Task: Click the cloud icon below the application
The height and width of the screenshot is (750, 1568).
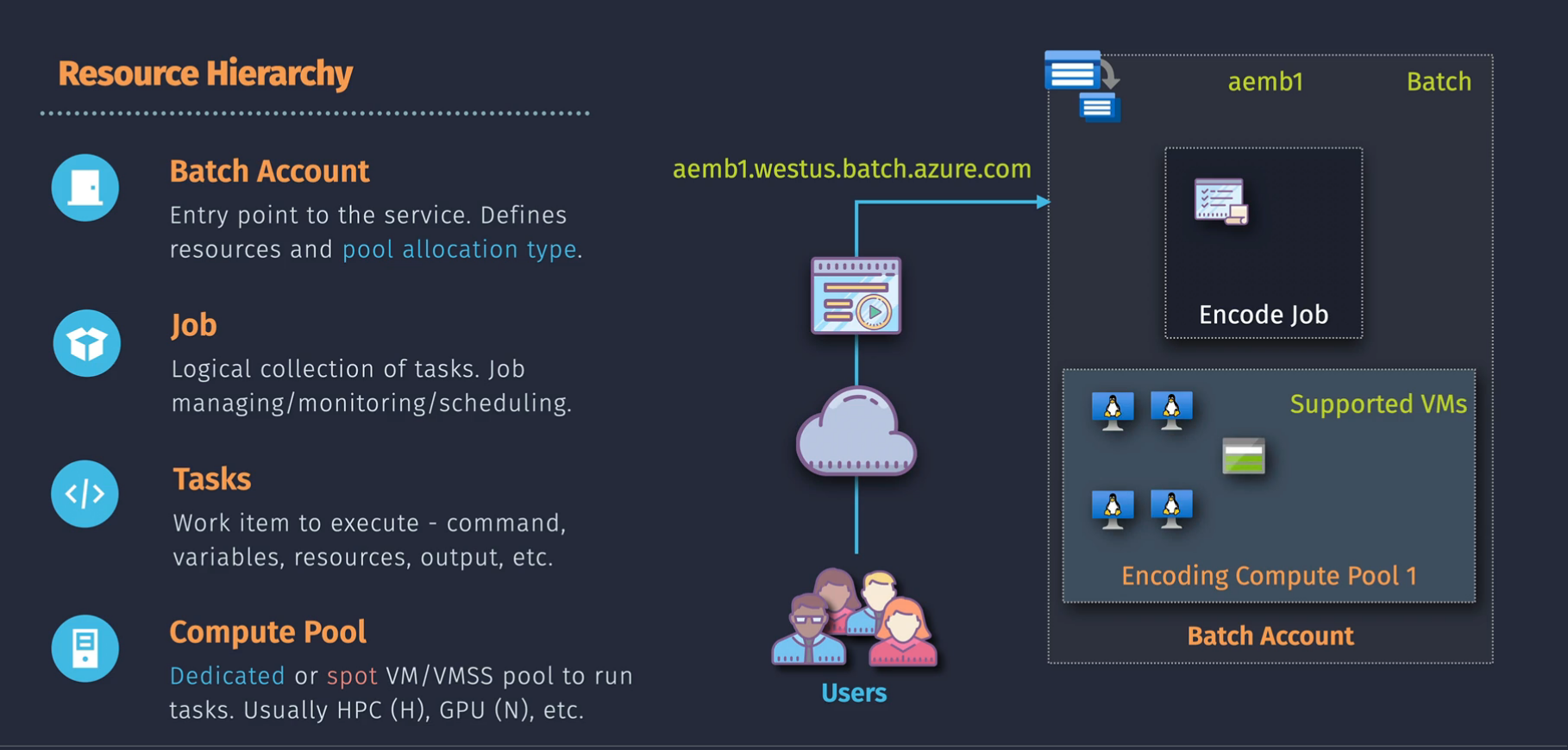Action: pos(856,431)
